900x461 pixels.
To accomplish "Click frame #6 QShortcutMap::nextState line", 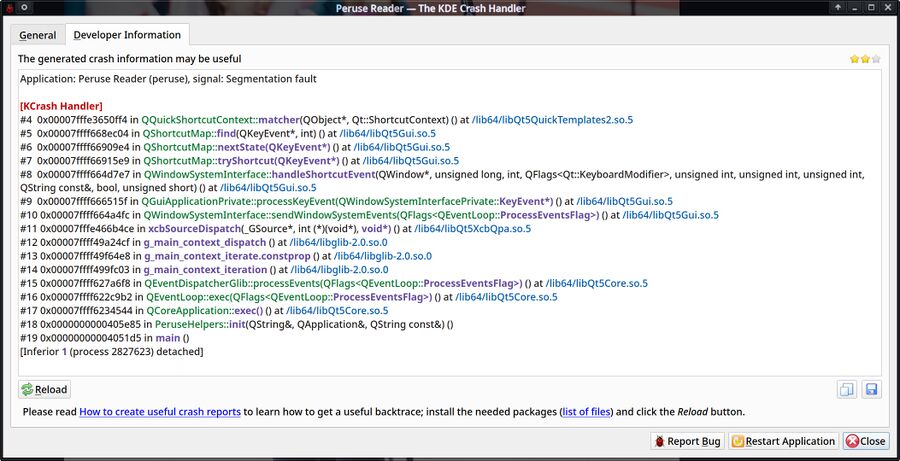I will pos(235,147).
